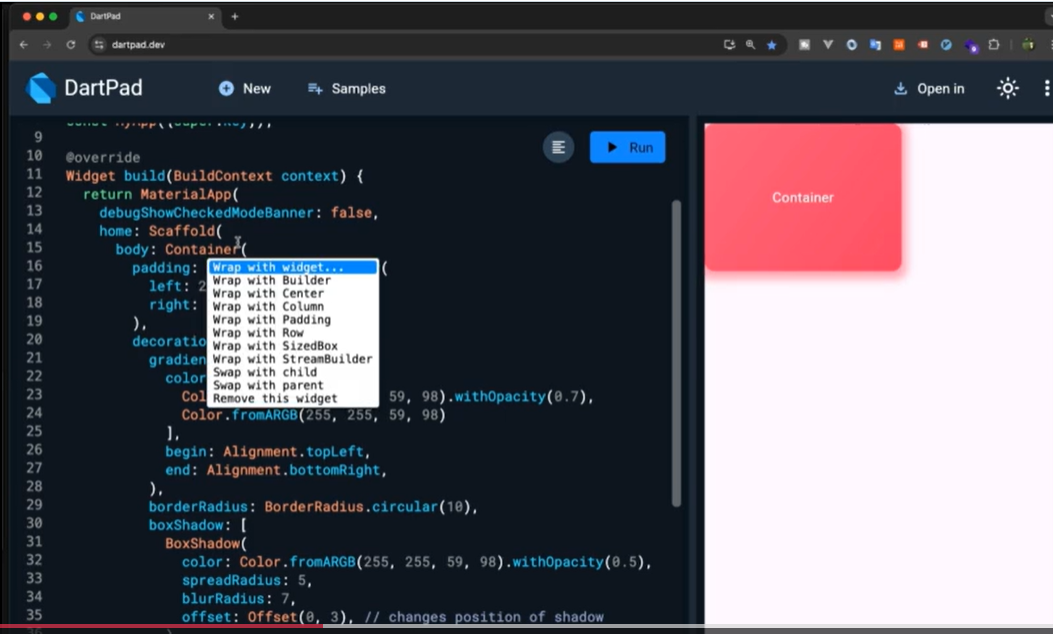Click the purple extension icon
Image resolution: width=1053 pixels, height=634 pixels.
click(971, 46)
